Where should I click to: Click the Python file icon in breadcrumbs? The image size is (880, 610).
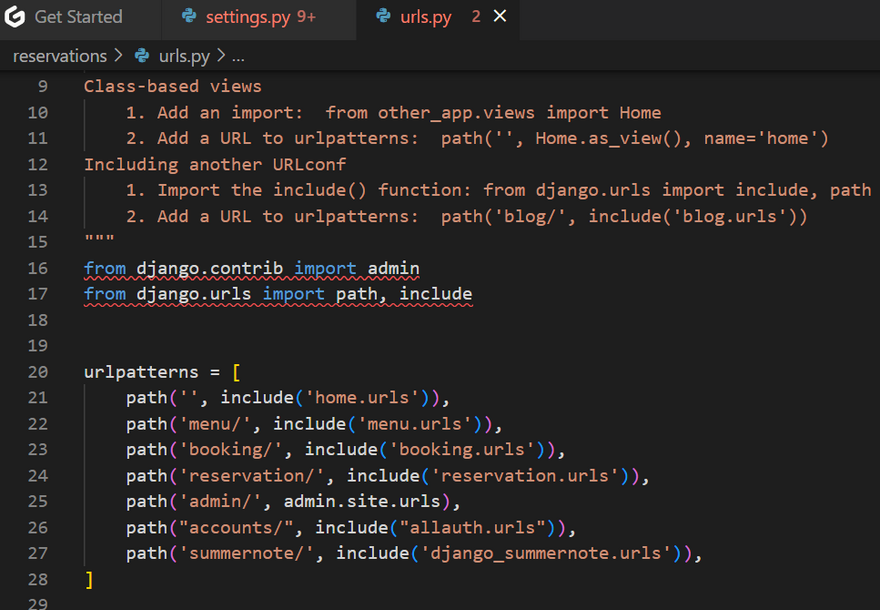tap(142, 56)
